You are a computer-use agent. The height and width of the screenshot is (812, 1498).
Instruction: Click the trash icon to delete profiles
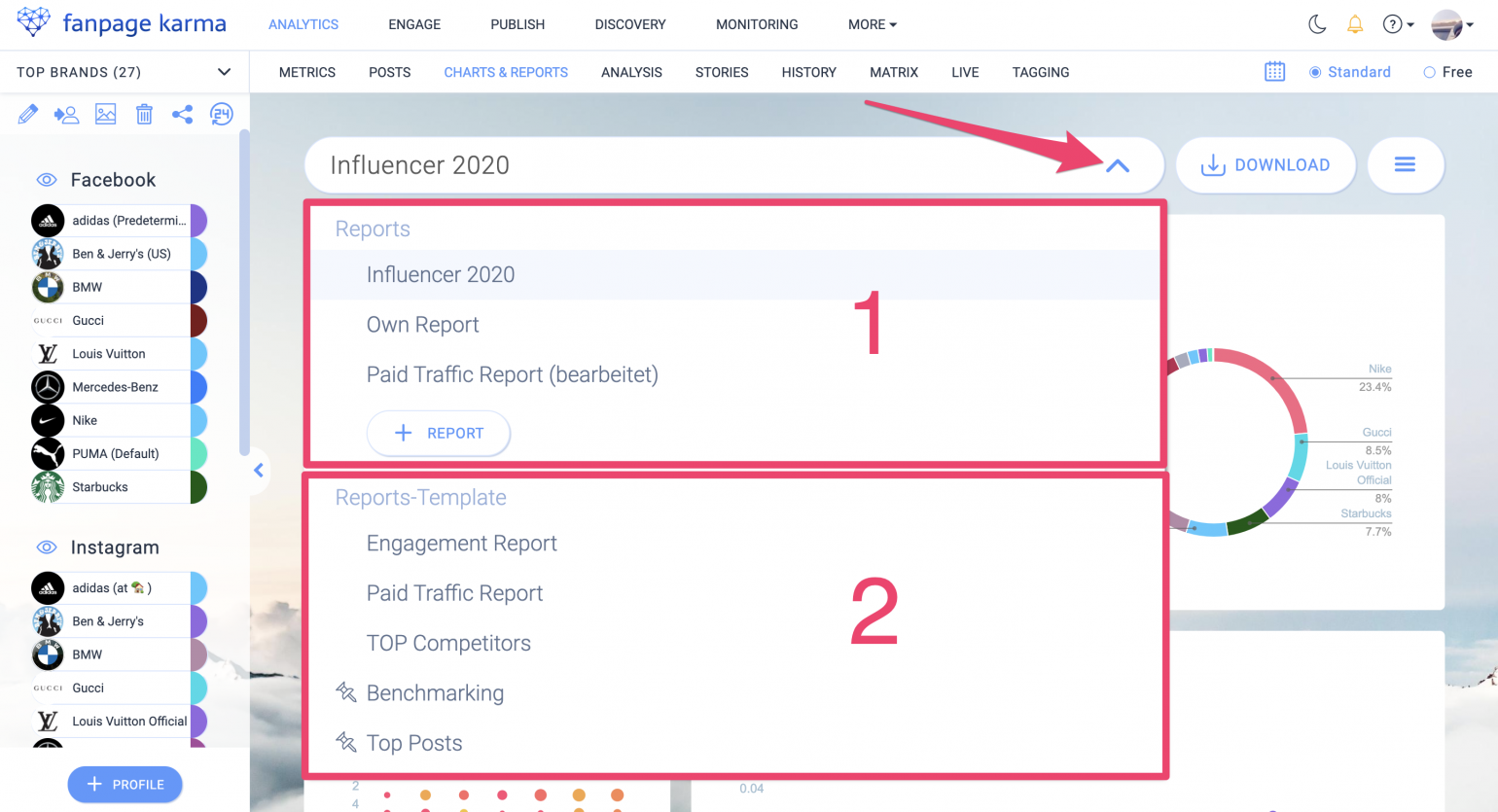(x=144, y=114)
